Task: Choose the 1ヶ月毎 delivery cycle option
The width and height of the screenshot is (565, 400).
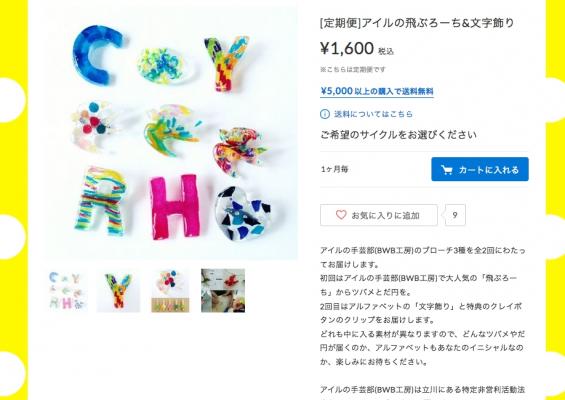Action: [x=335, y=169]
